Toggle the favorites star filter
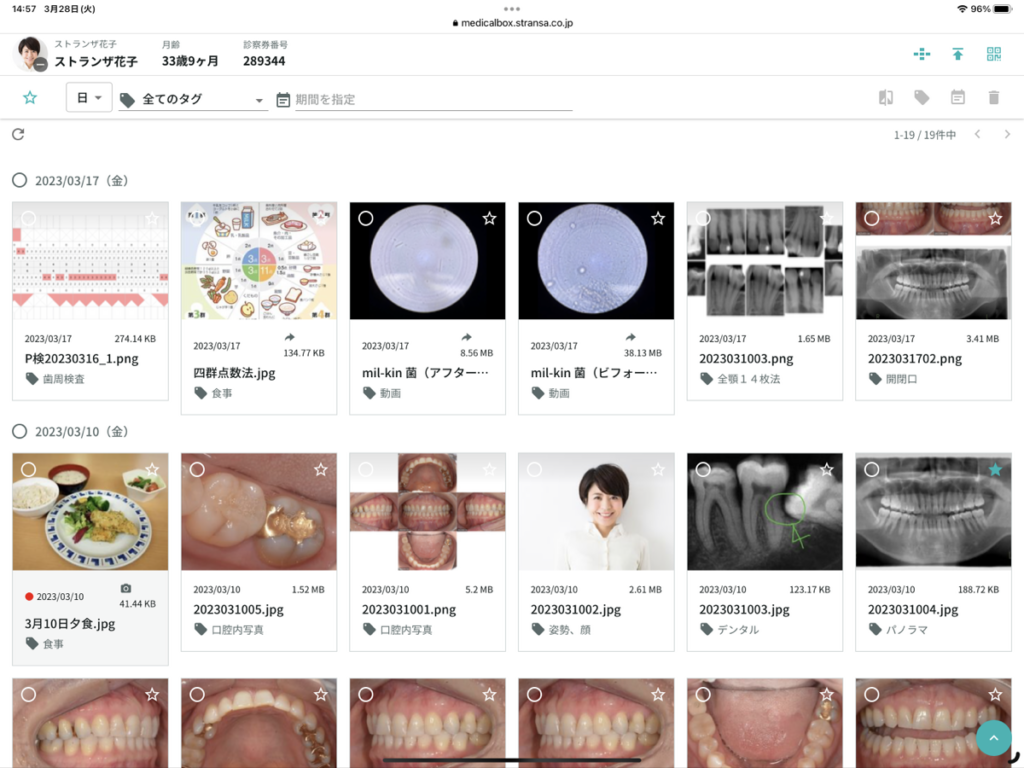This screenshot has width=1024, height=768. [30, 98]
